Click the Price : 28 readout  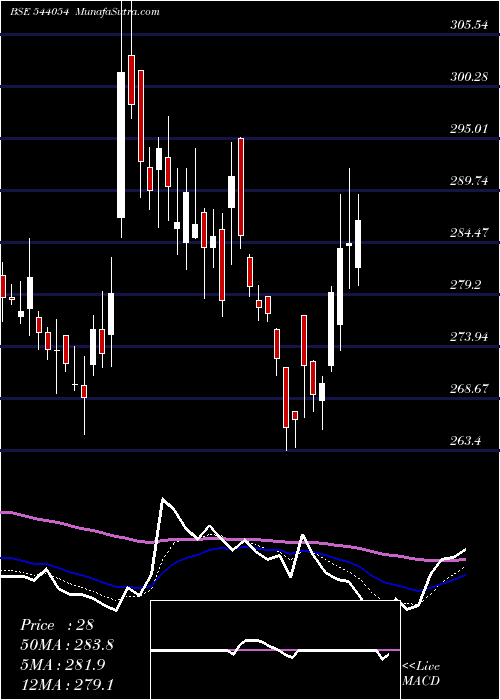57,625
